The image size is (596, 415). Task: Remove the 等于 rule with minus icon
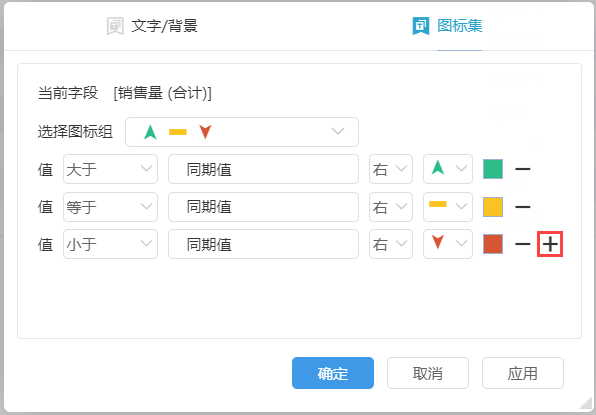(522, 207)
